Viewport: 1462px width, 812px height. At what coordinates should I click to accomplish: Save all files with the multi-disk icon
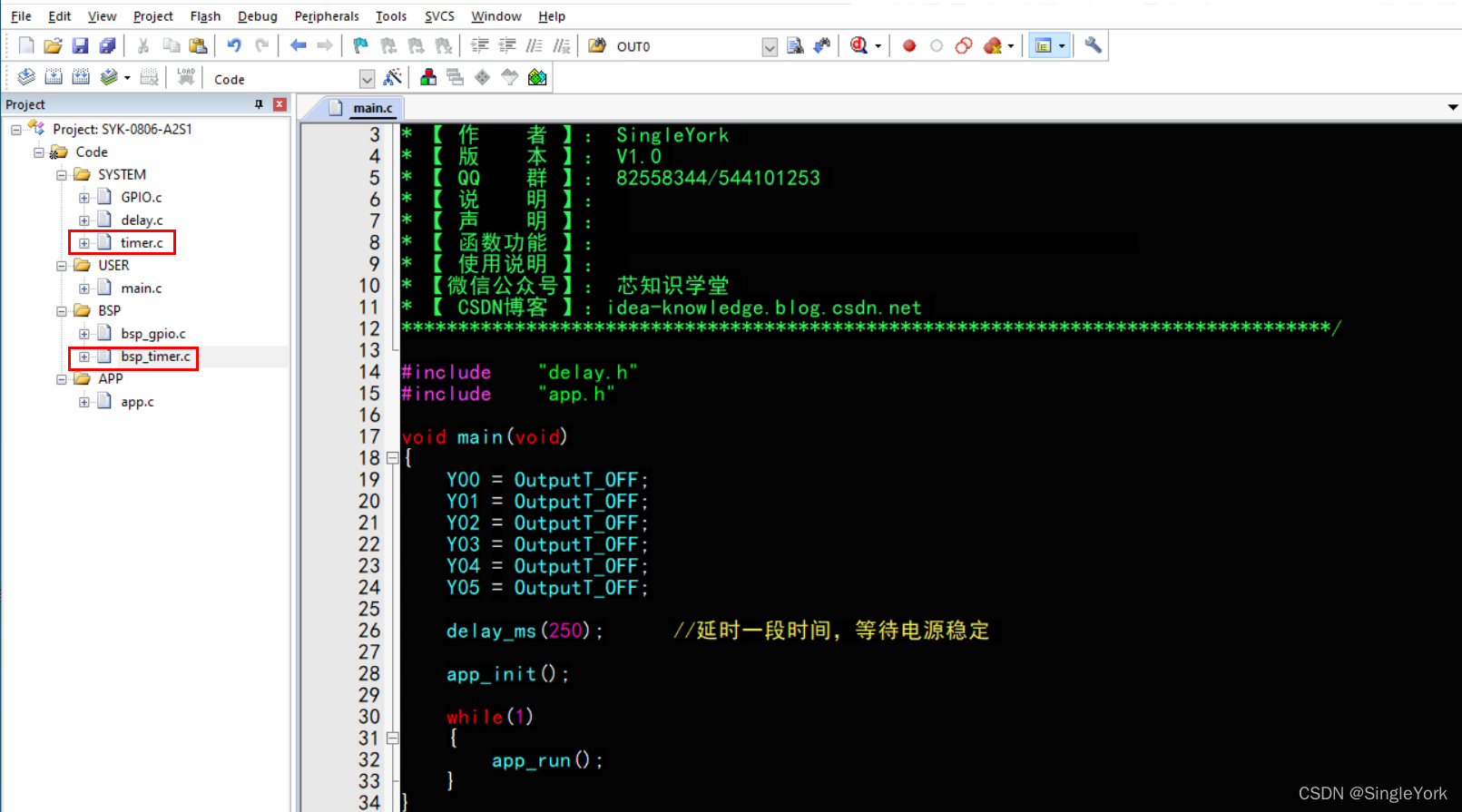107,45
